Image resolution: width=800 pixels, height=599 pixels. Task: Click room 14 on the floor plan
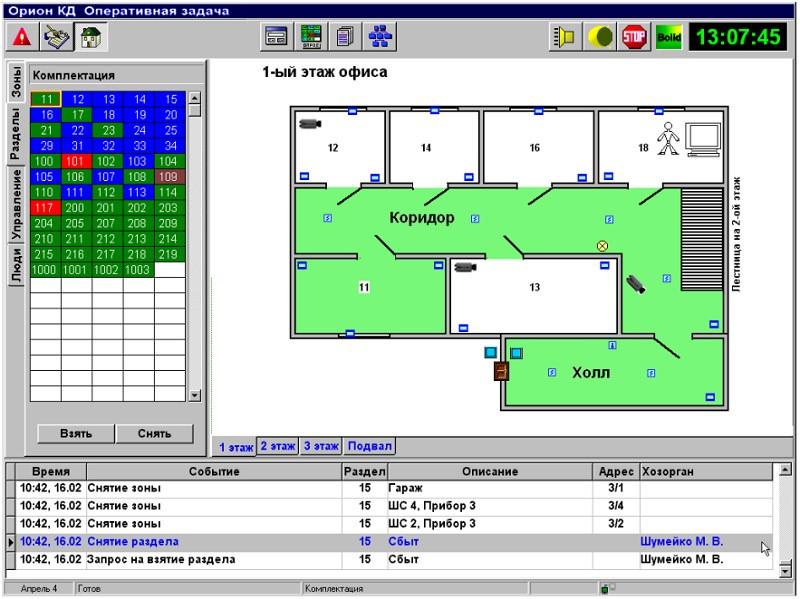coord(434,147)
